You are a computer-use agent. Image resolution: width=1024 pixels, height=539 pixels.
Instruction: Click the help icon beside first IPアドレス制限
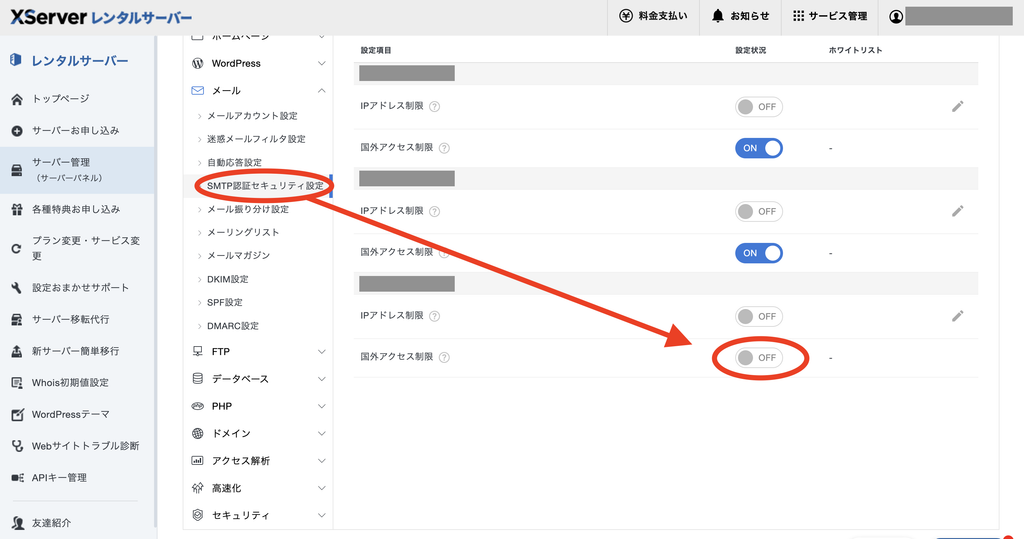click(x=434, y=106)
